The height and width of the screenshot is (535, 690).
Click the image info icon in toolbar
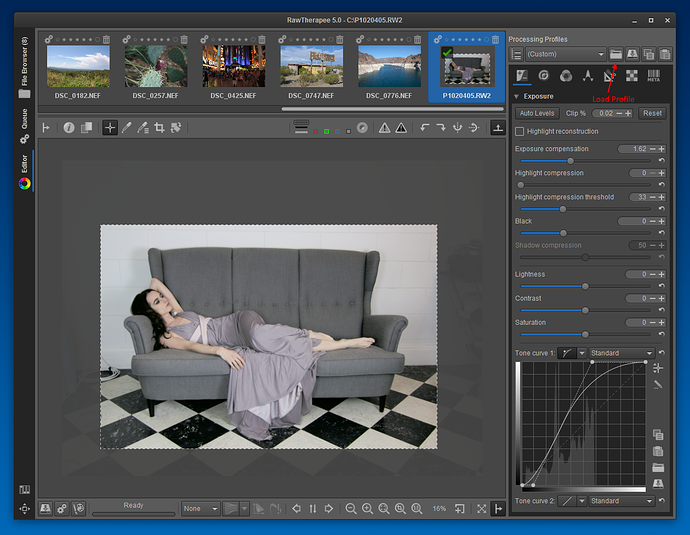(x=69, y=128)
